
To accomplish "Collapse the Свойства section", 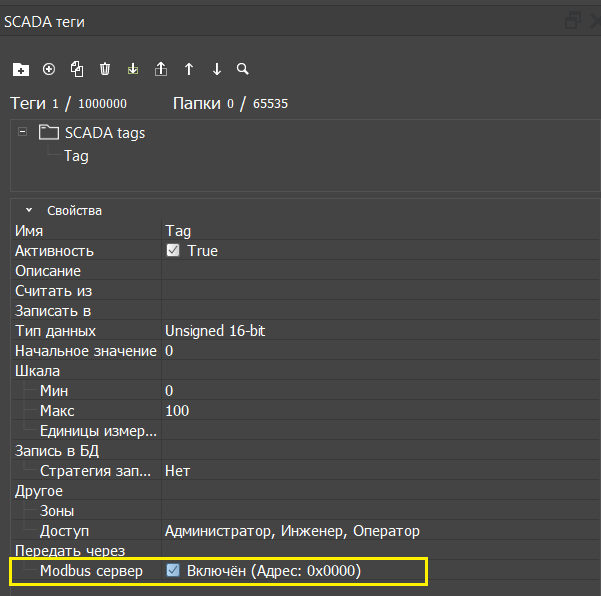I will tap(29, 211).
